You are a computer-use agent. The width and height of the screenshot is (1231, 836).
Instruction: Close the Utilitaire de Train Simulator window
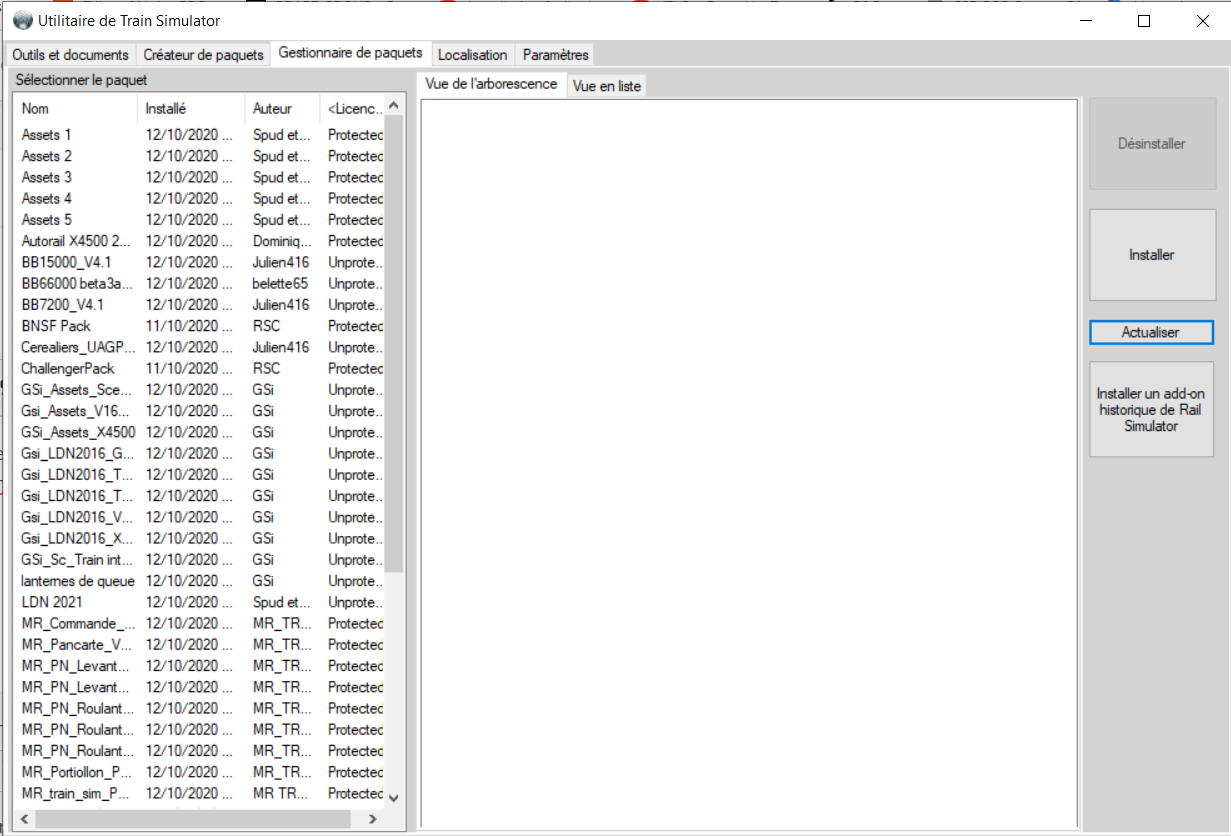[x=1203, y=20]
